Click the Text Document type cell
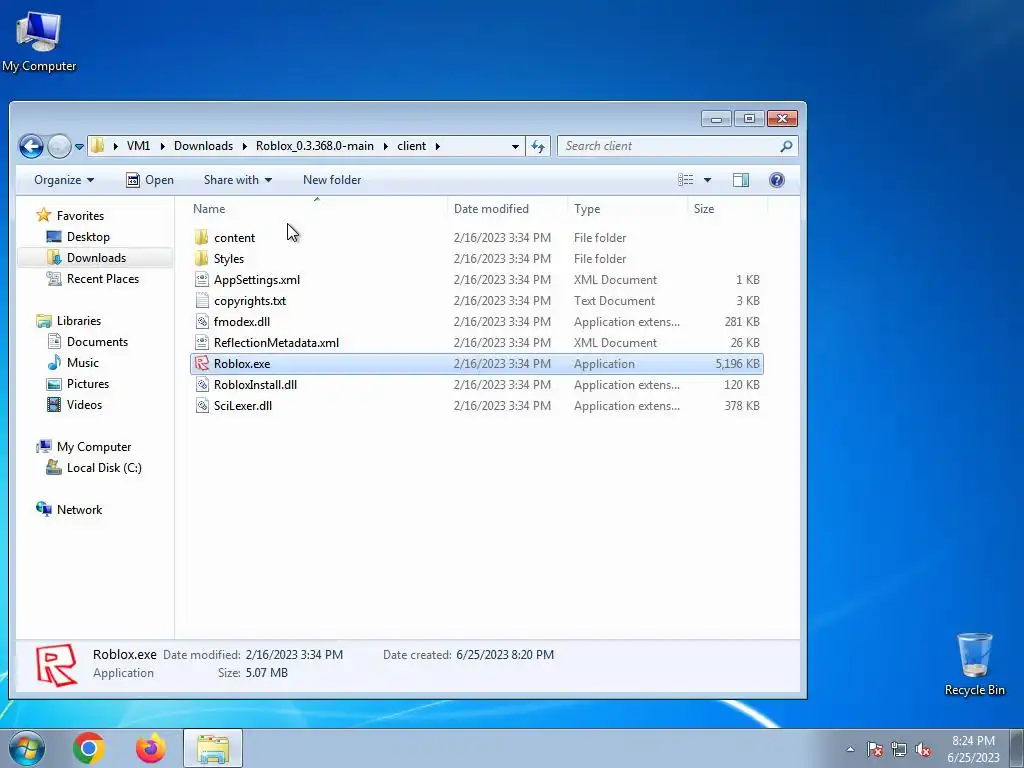1024x768 pixels. click(x=614, y=300)
